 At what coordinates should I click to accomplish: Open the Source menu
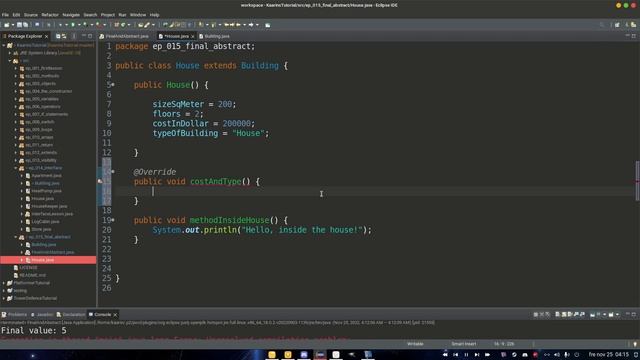click(x=31, y=15)
